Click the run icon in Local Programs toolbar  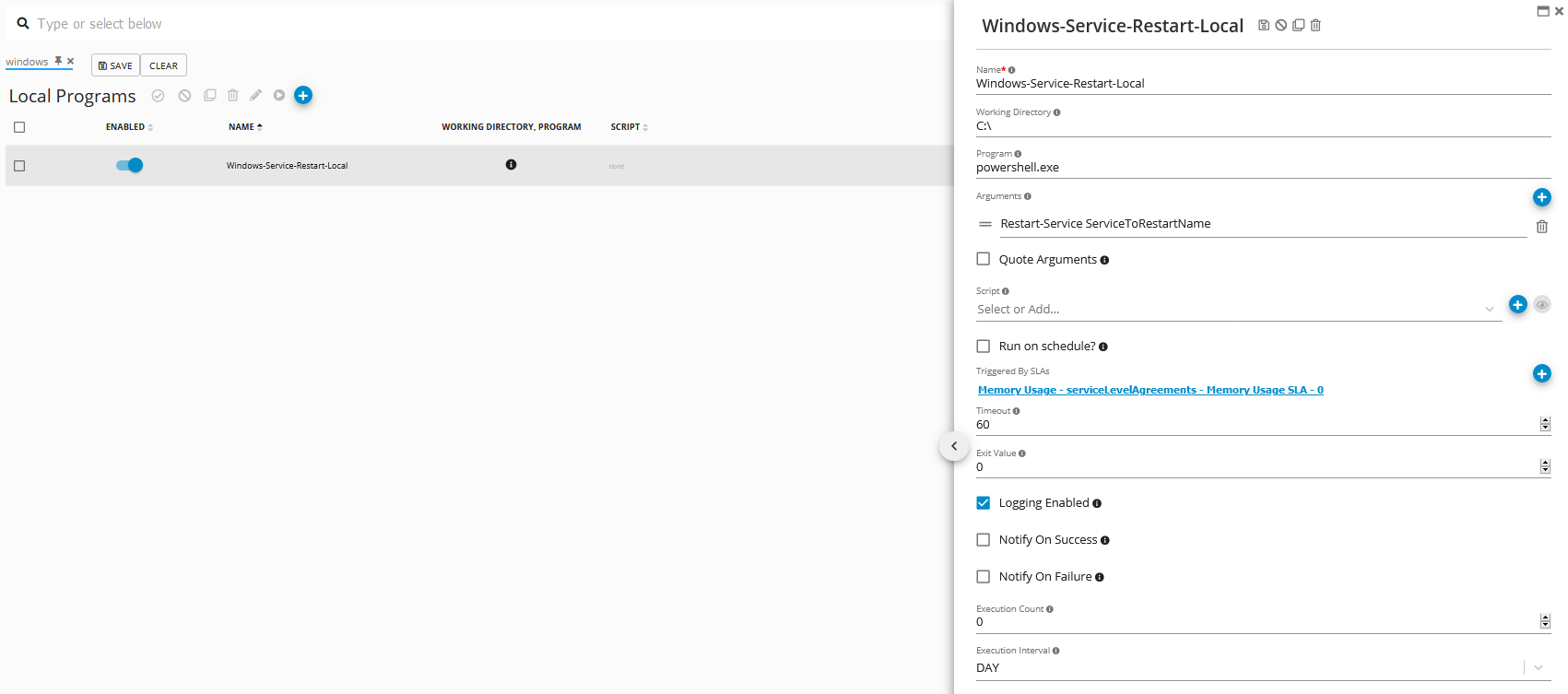pyautogui.click(x=279, y=95)
